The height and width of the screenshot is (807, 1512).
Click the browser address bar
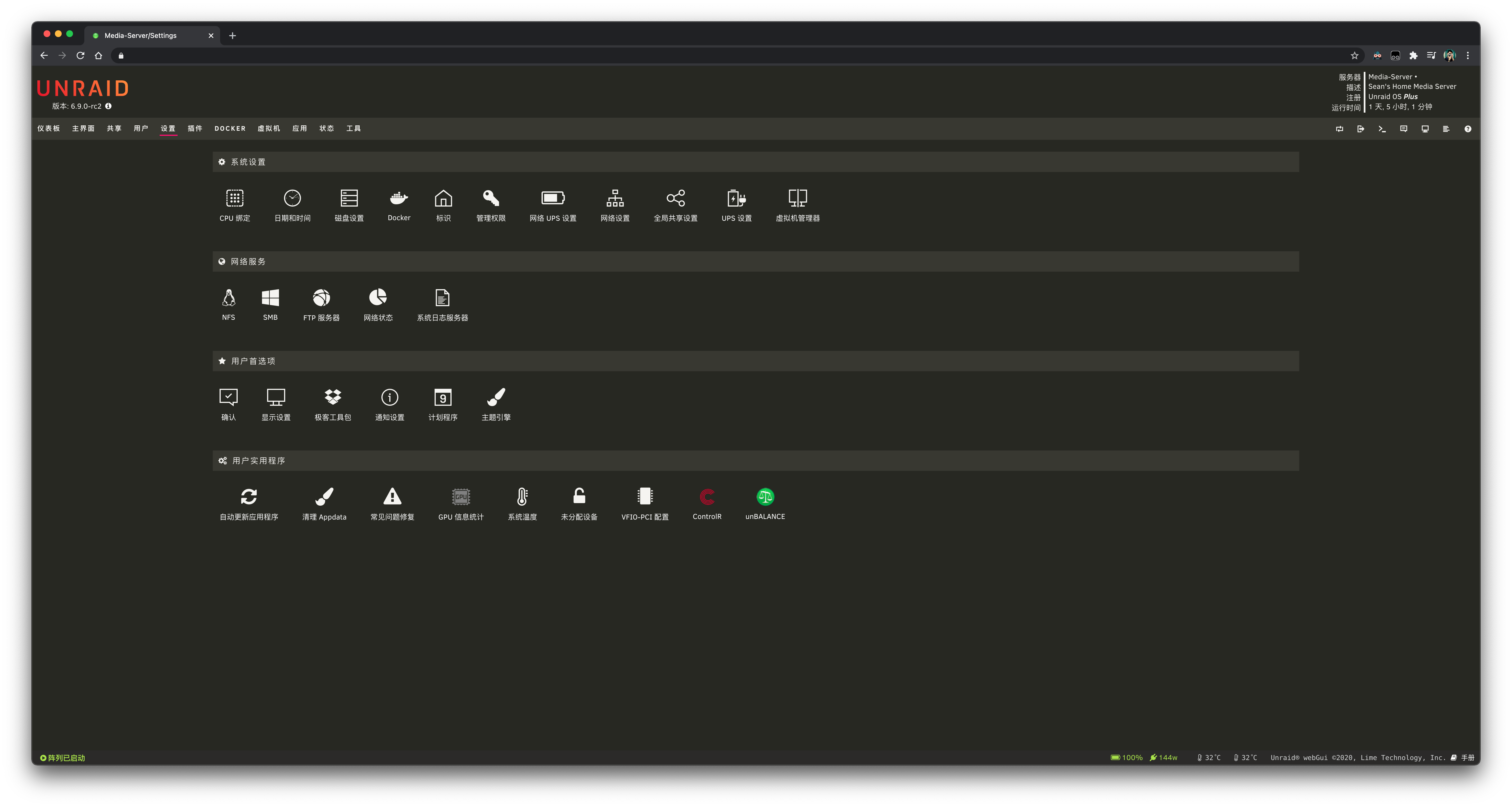click(704, 56)
